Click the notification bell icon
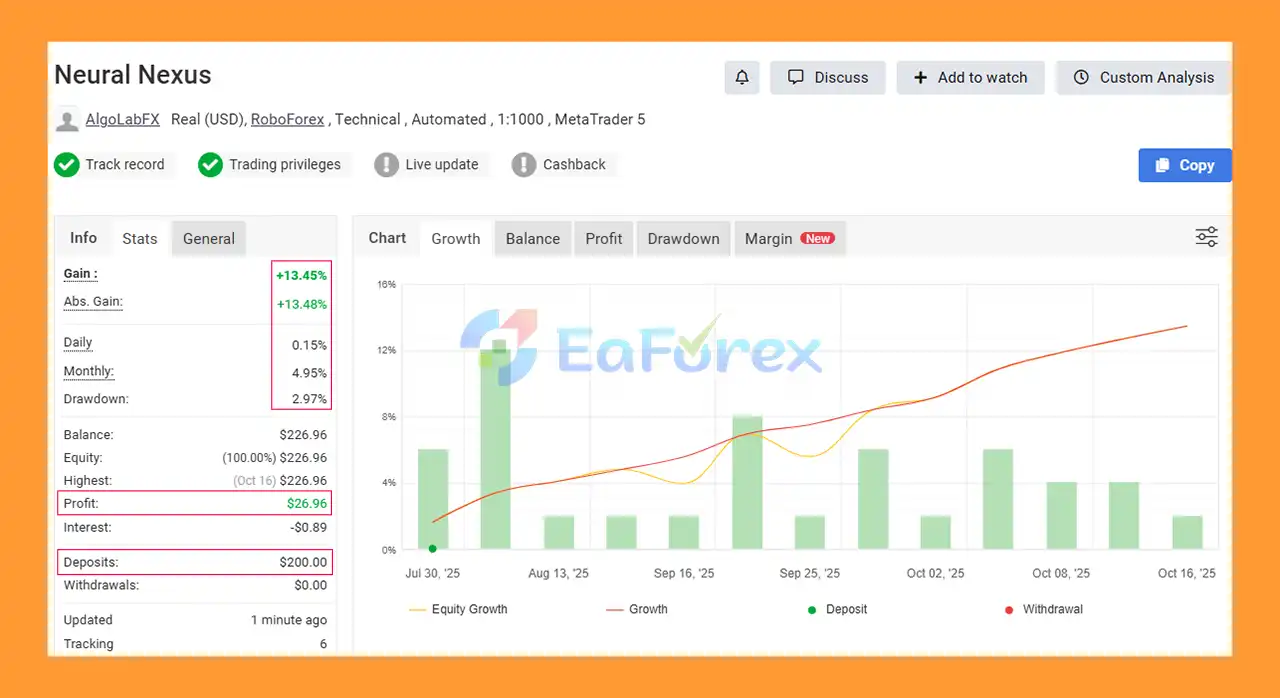 coord(742,78)
